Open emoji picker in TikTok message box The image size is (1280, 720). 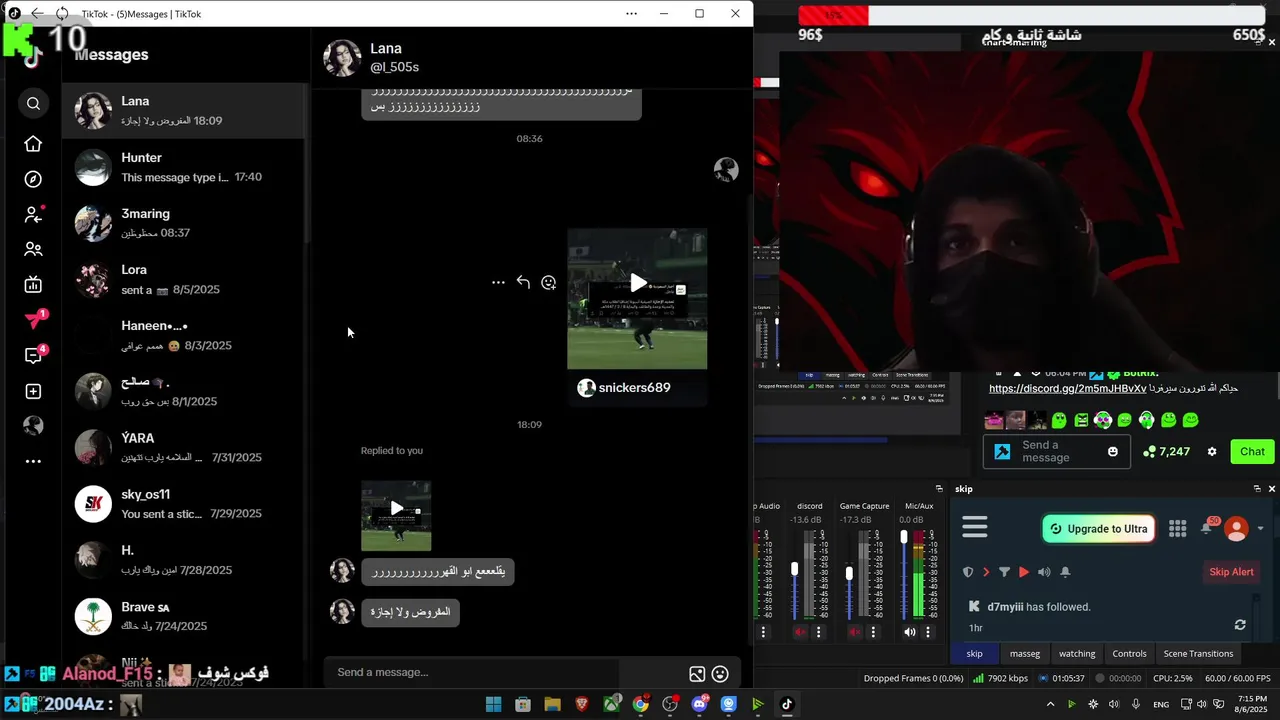720,674
